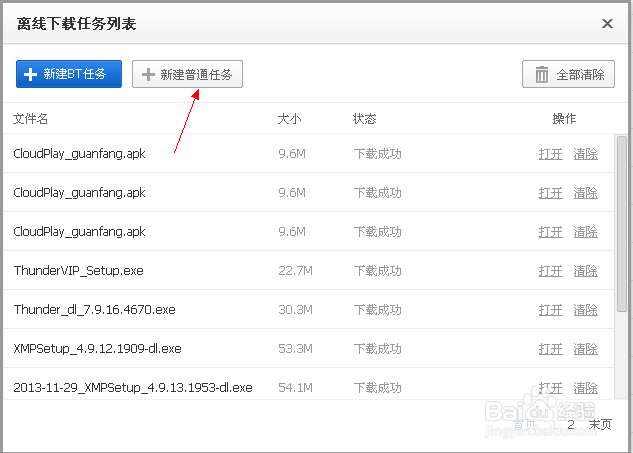Clear the 2013-11-29_XMPSetup_4.9.13.1953-dl.exe task
This screenshot has height=453, width=633.
tap(585, 388)
